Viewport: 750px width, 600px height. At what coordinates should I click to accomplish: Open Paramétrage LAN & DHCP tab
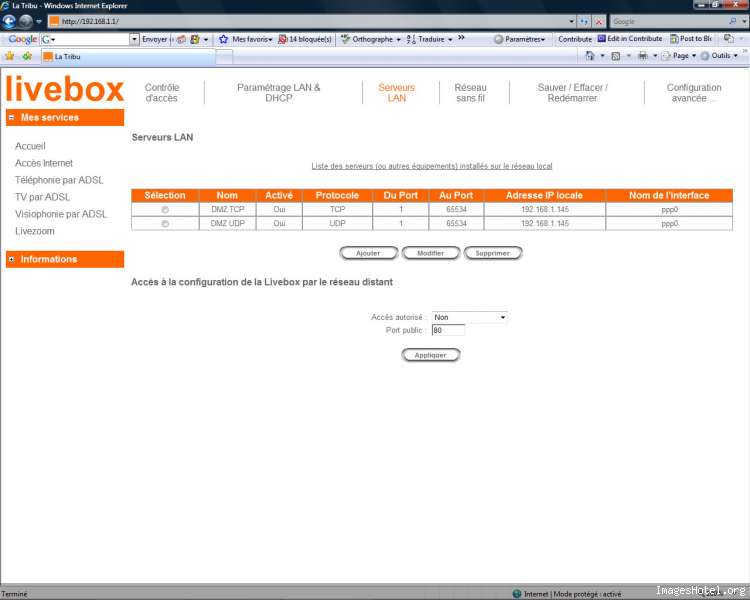pos(279,93)
